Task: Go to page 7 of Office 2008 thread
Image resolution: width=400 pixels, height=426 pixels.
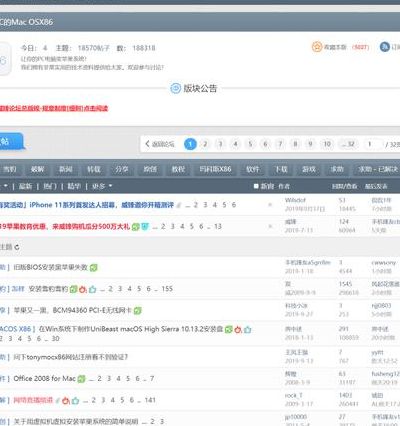Action: click(x=152, y=379)
